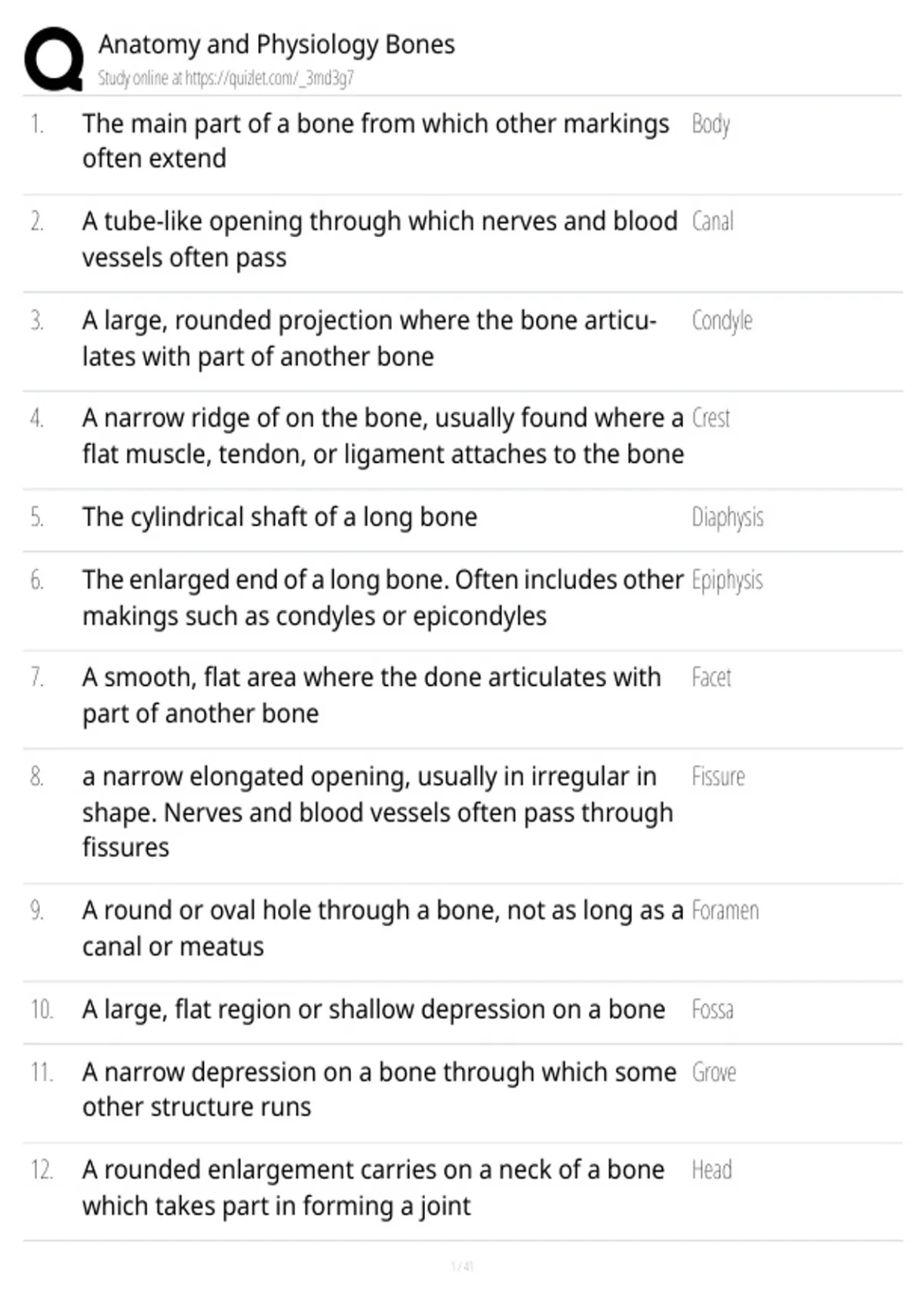The width and height of the screenshot is (924, 1309).
Task: Click the Epiphysis term
Action: coord(727,581)
